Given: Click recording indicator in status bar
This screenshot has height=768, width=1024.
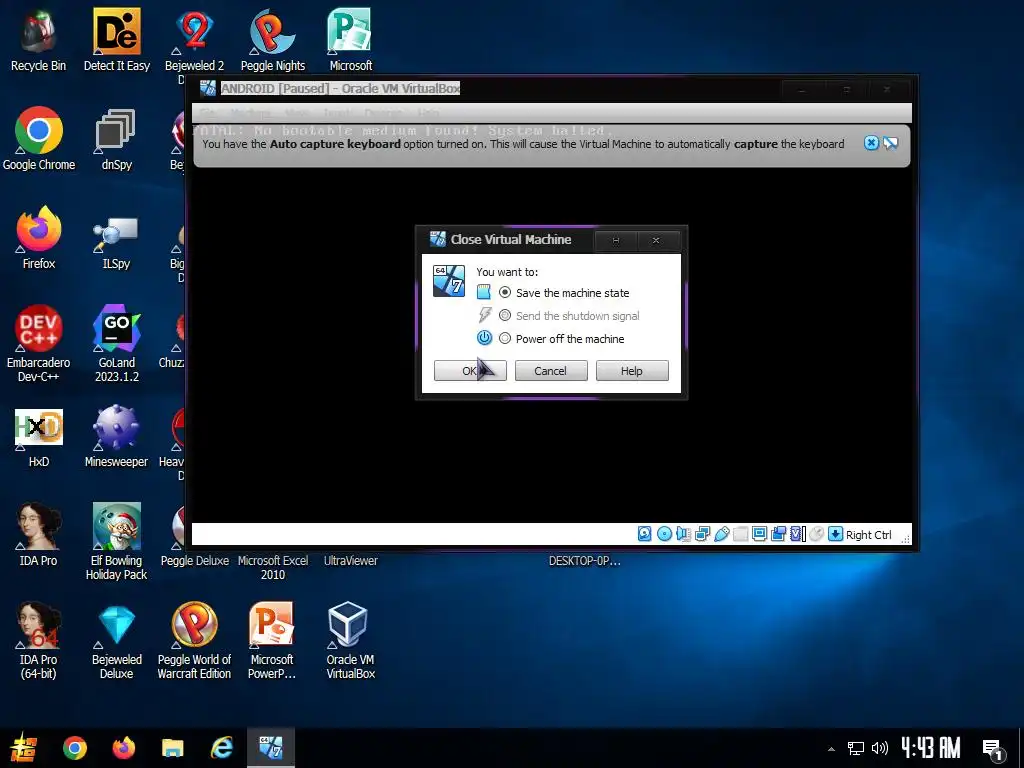Looking at the screenshot, I should 778,534.
